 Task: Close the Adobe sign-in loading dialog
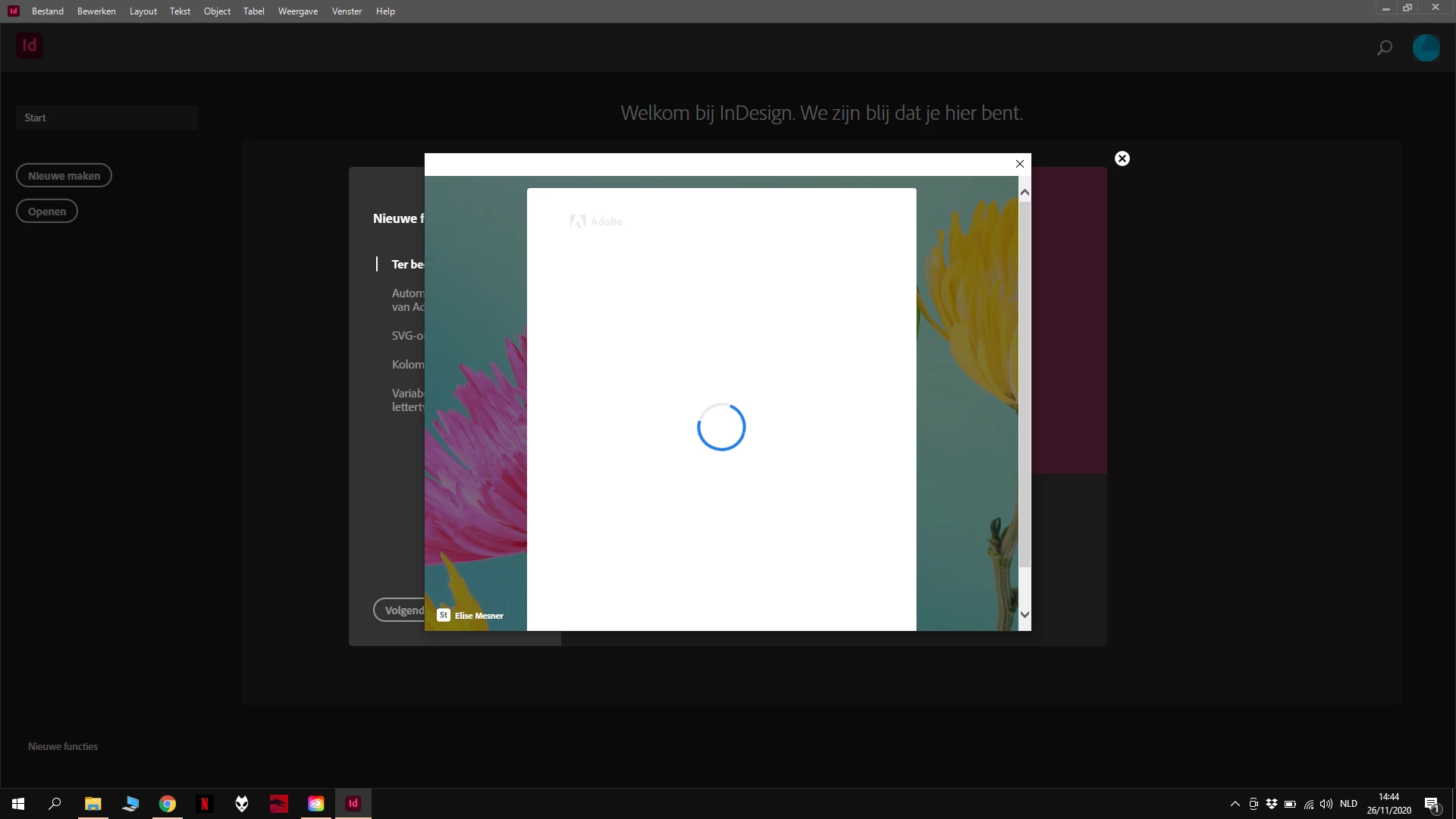(x=1020, y=164)
